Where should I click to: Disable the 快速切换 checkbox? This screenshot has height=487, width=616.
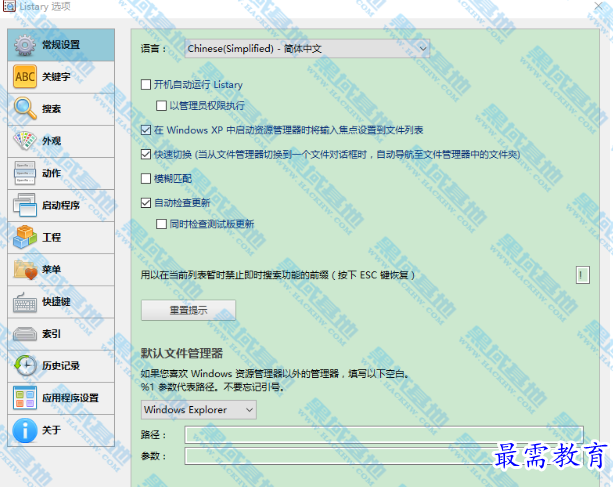pyautogui.click(x=147, y=154)
